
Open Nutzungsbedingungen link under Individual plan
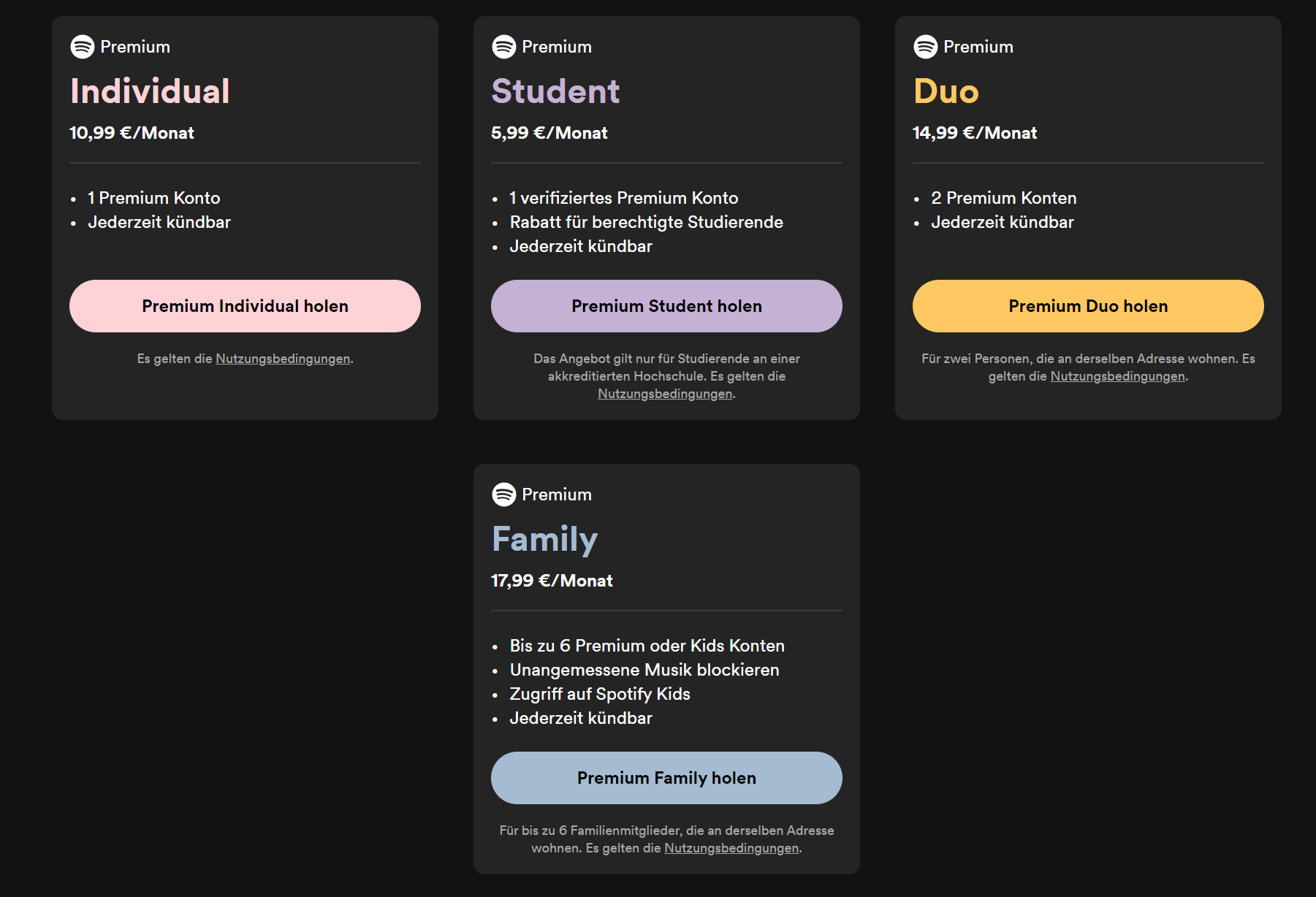[x=283, y=359]
